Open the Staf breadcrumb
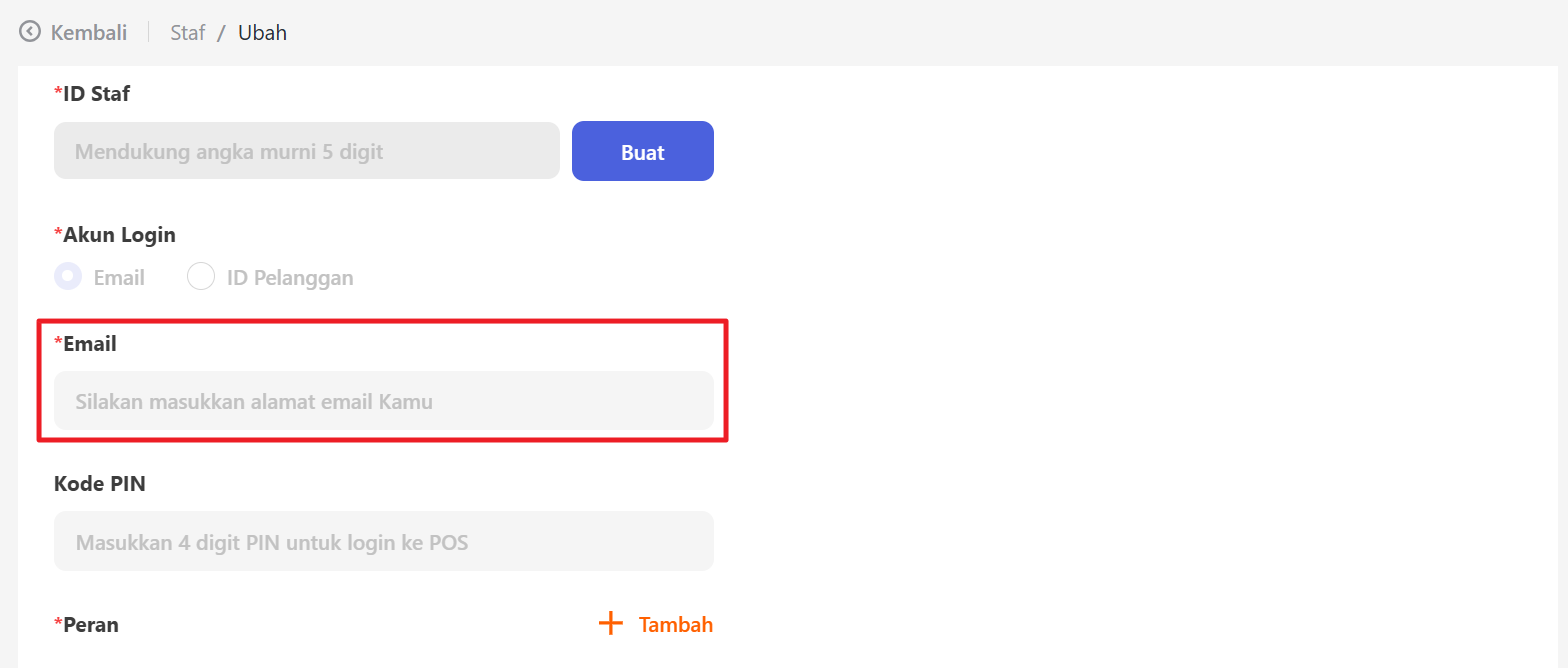1568x668 pixels. tap(188, 32)
